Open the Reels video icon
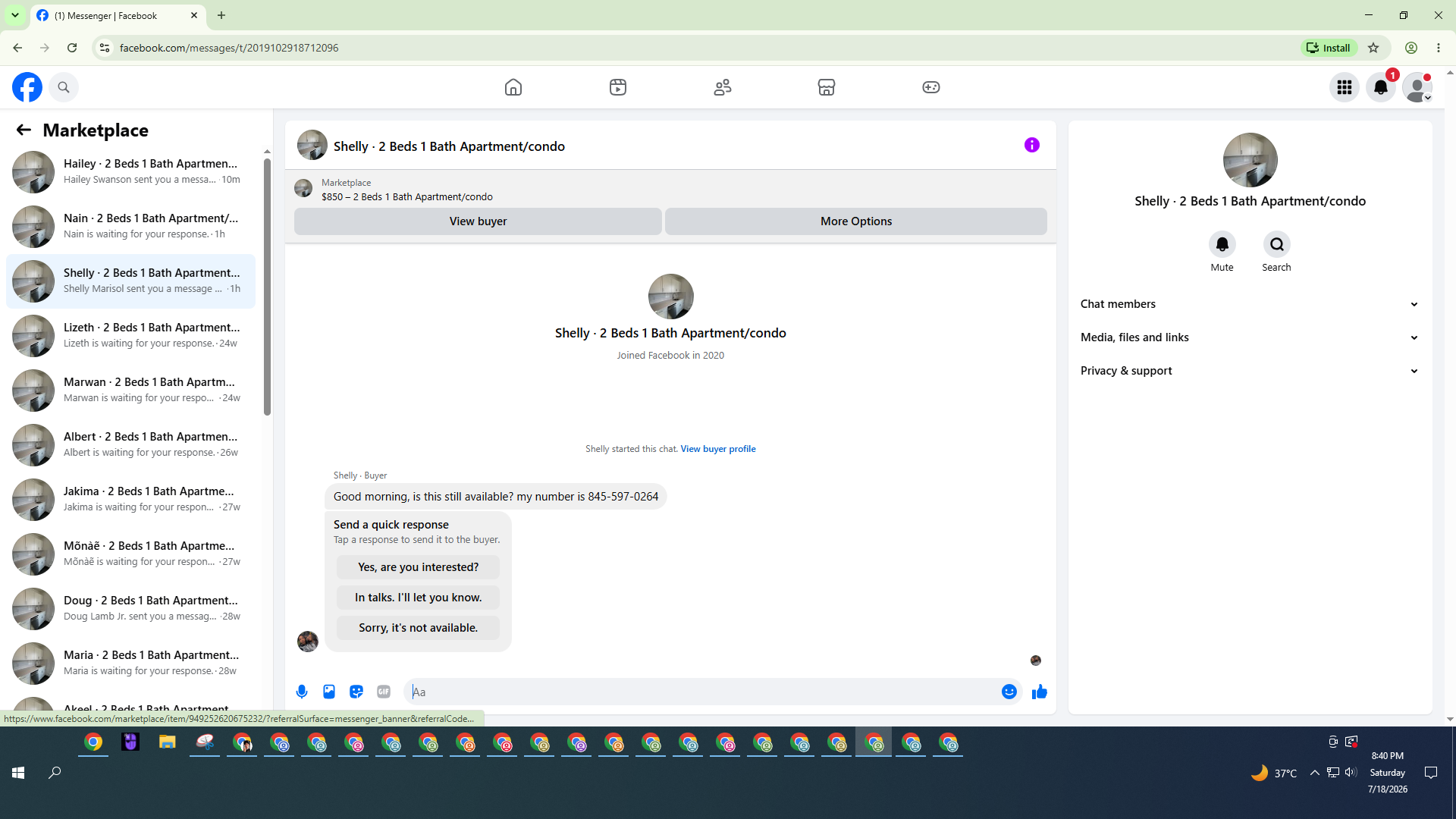The height and width of the screenshot is (819, 1456). click(618, 87)
